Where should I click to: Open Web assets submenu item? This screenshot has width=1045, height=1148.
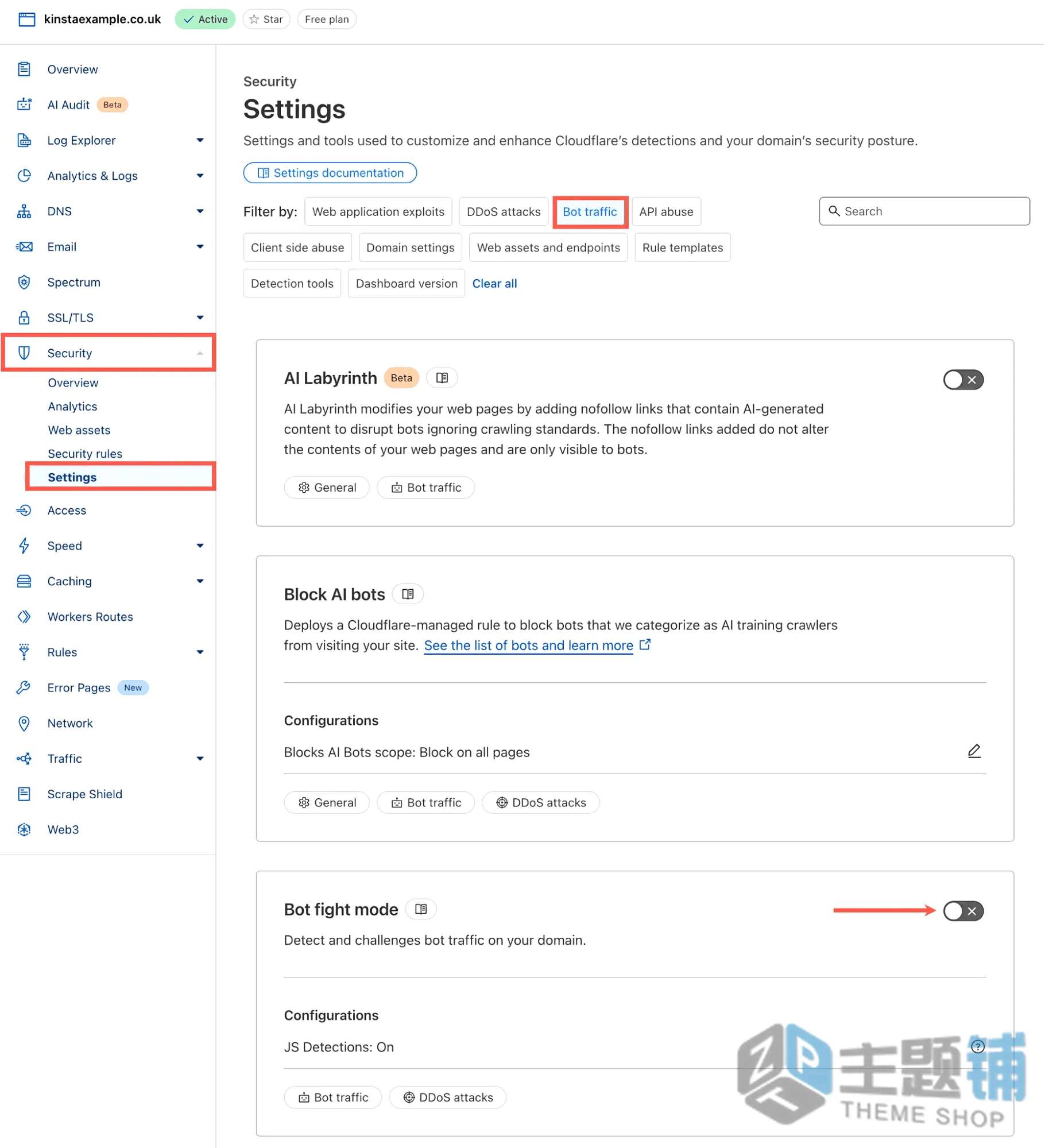79,430
